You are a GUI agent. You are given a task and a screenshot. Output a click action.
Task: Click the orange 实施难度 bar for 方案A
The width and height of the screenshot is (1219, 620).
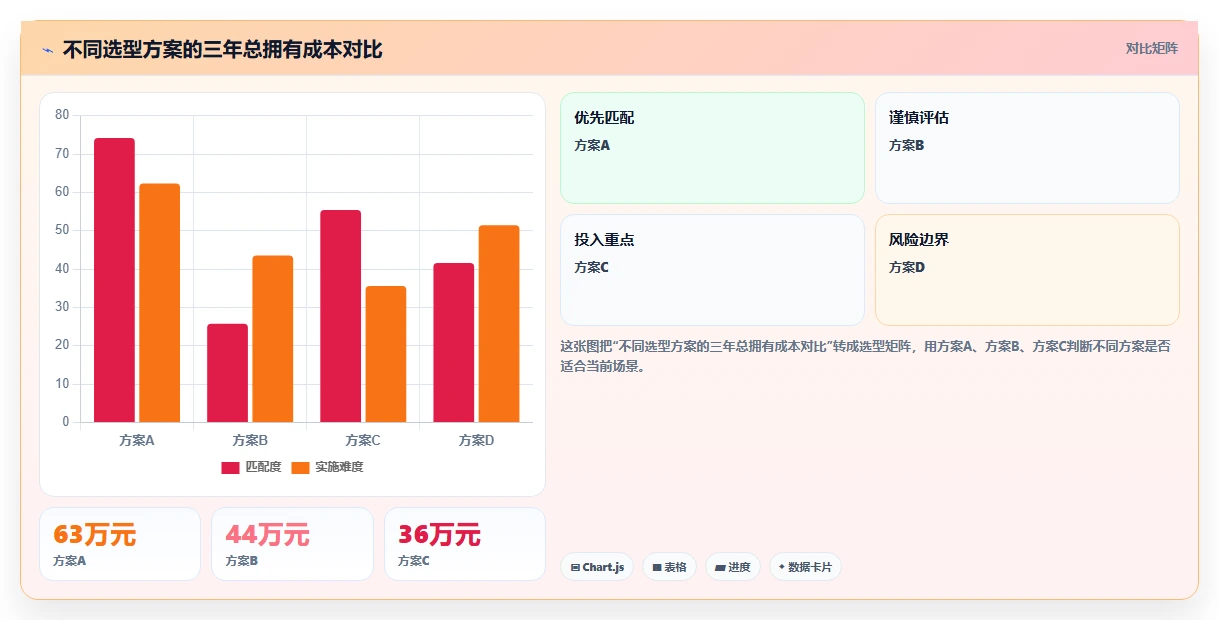160,303
